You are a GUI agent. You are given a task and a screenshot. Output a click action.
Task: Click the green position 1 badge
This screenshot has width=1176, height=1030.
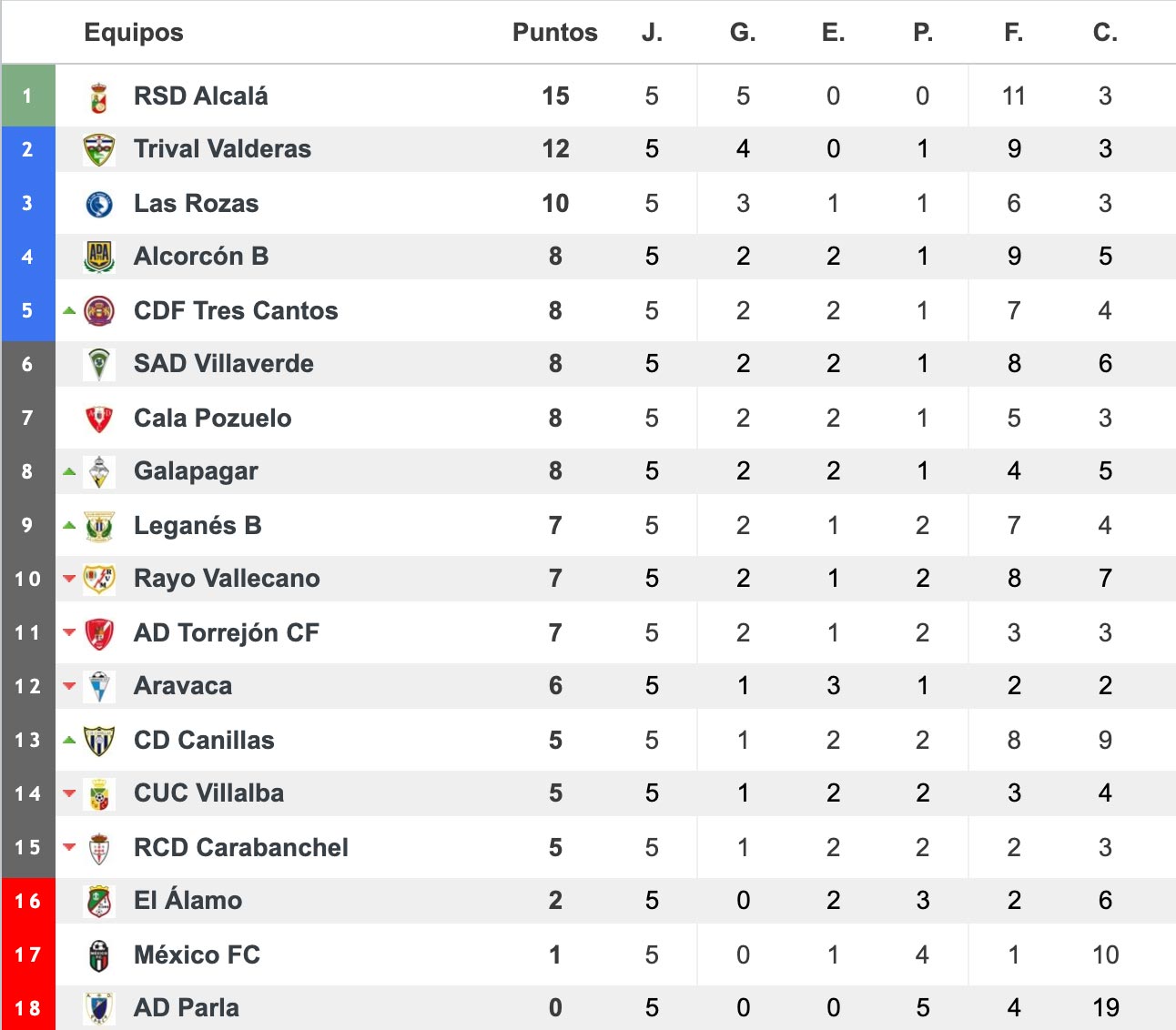coord(27,96)
